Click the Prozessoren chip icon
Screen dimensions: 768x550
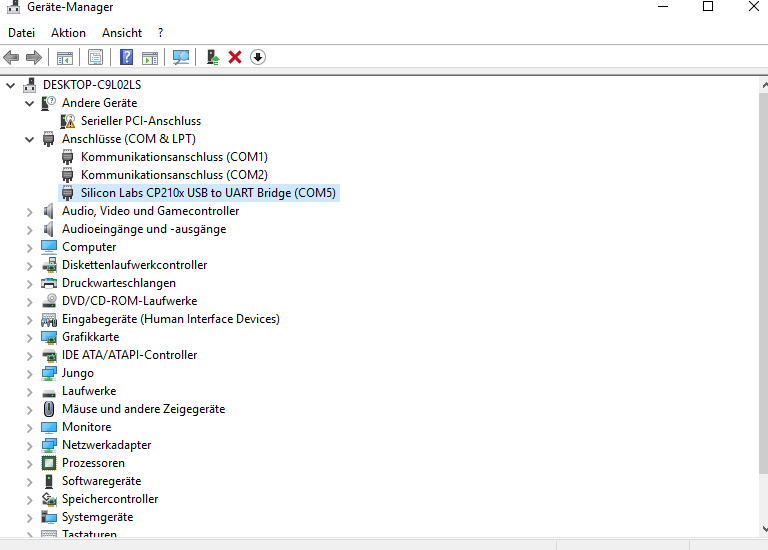(x=49, y=463)
